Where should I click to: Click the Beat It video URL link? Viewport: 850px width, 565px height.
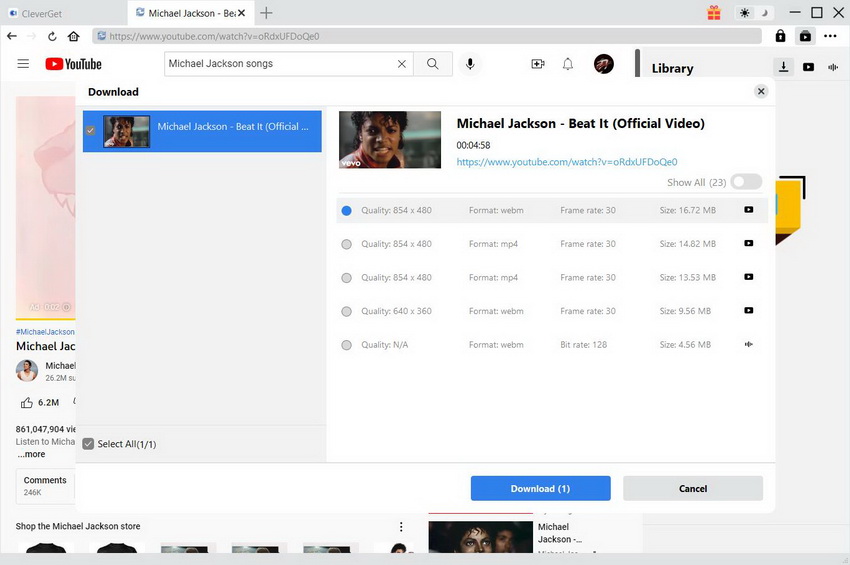pyautogui.click(x=566, y=162)
